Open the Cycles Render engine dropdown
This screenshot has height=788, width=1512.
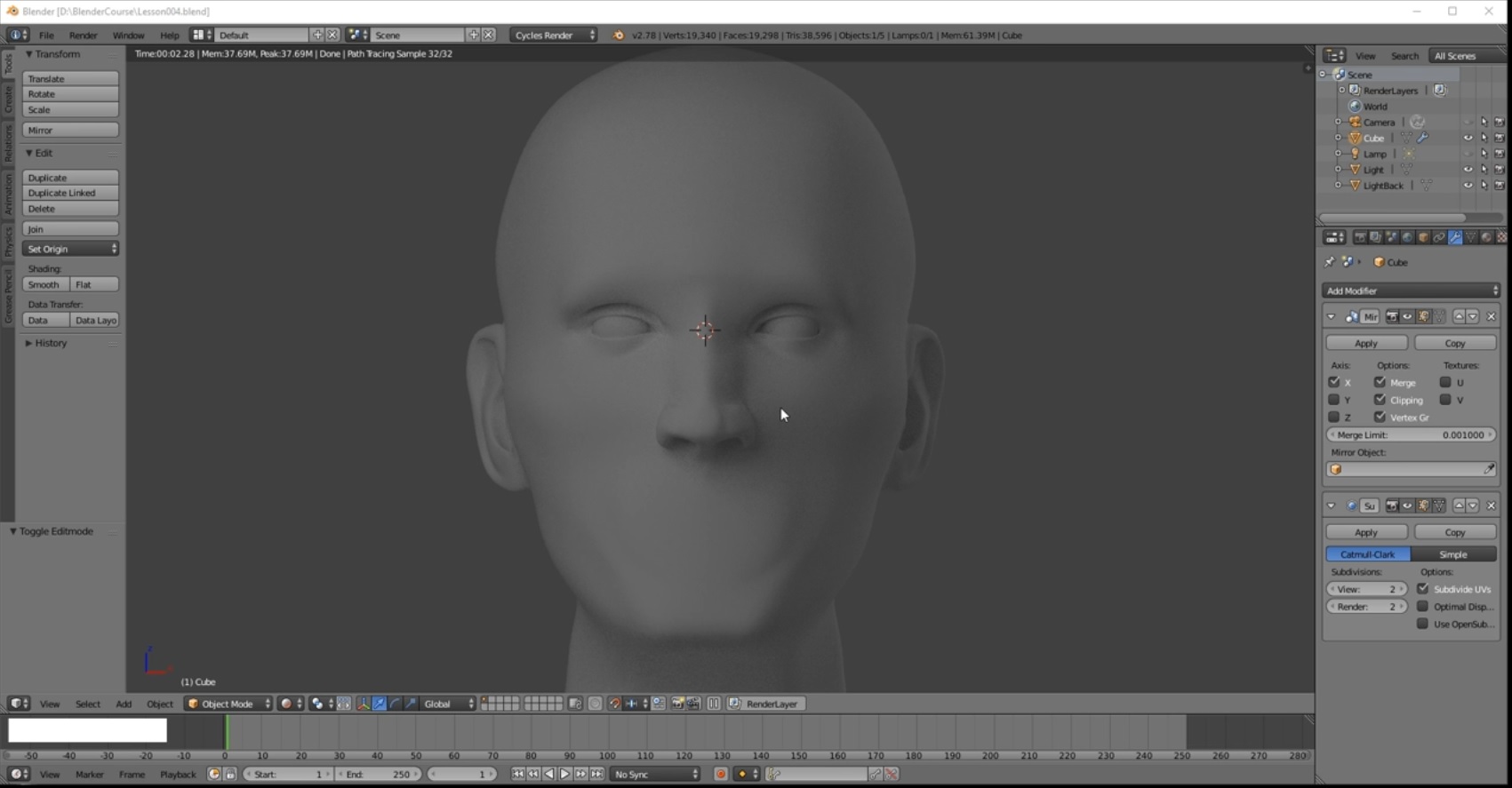click(553, 35)
